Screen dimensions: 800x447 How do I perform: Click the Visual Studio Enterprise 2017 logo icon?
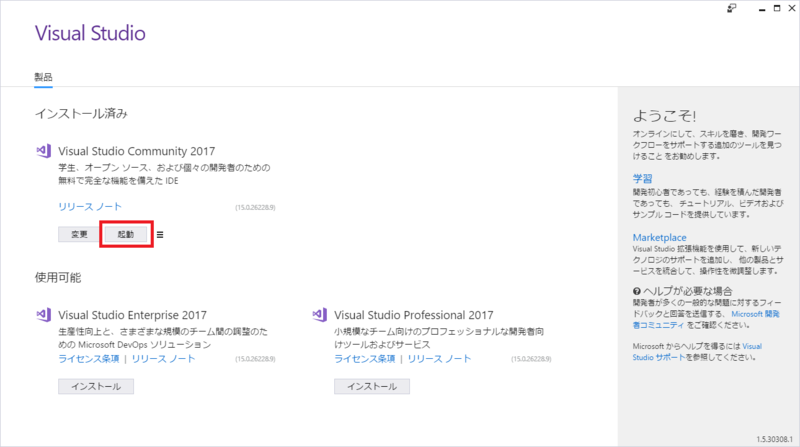pos(43,314)
